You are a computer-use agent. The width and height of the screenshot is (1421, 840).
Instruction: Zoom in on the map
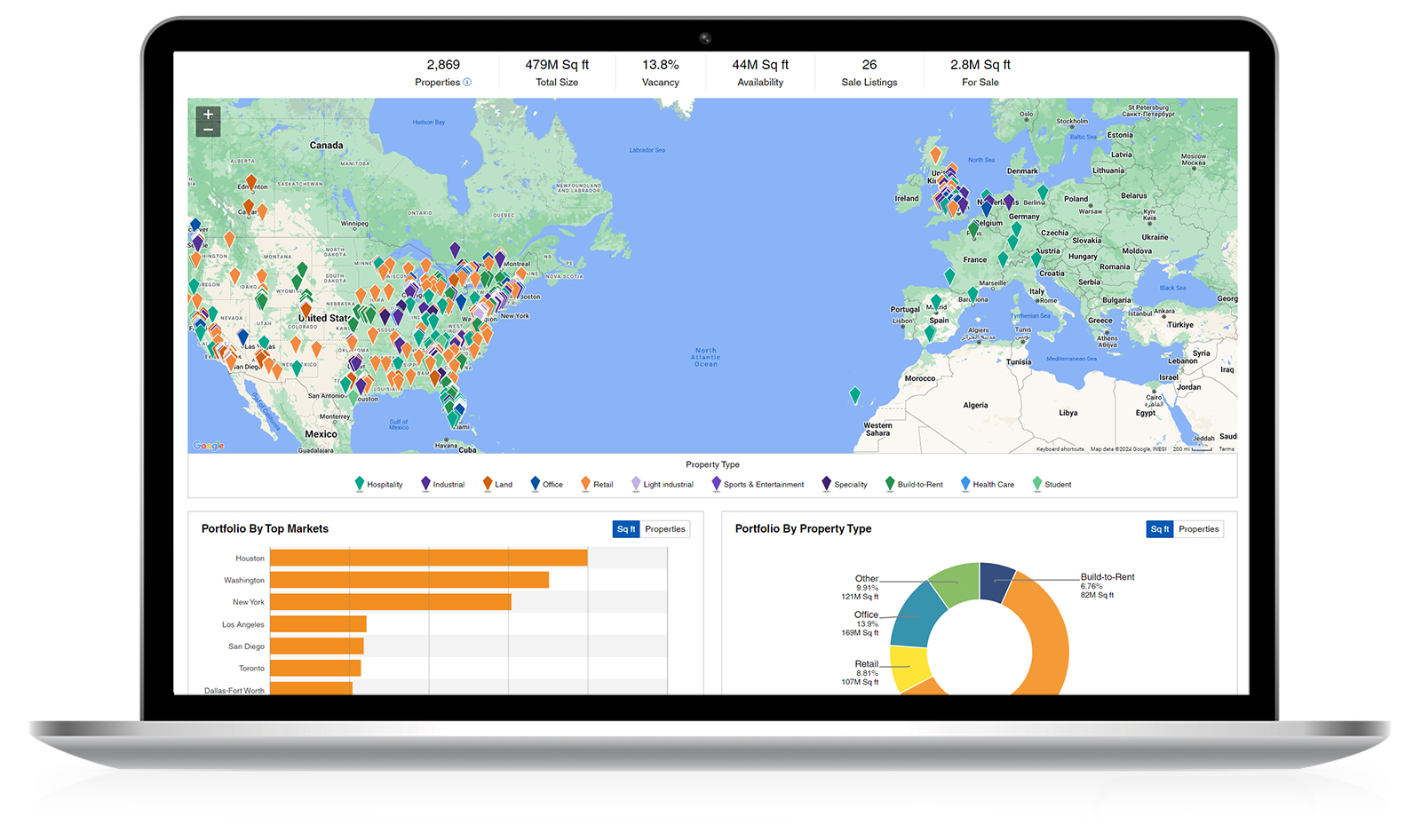(x=208, y=115)
